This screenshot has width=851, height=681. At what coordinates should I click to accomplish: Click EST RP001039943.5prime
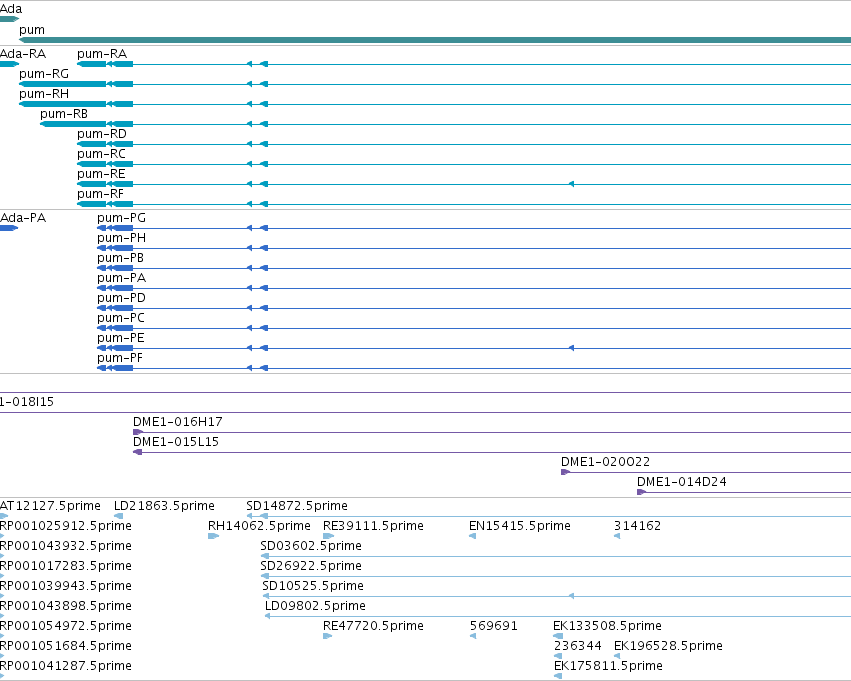(66, 587)
